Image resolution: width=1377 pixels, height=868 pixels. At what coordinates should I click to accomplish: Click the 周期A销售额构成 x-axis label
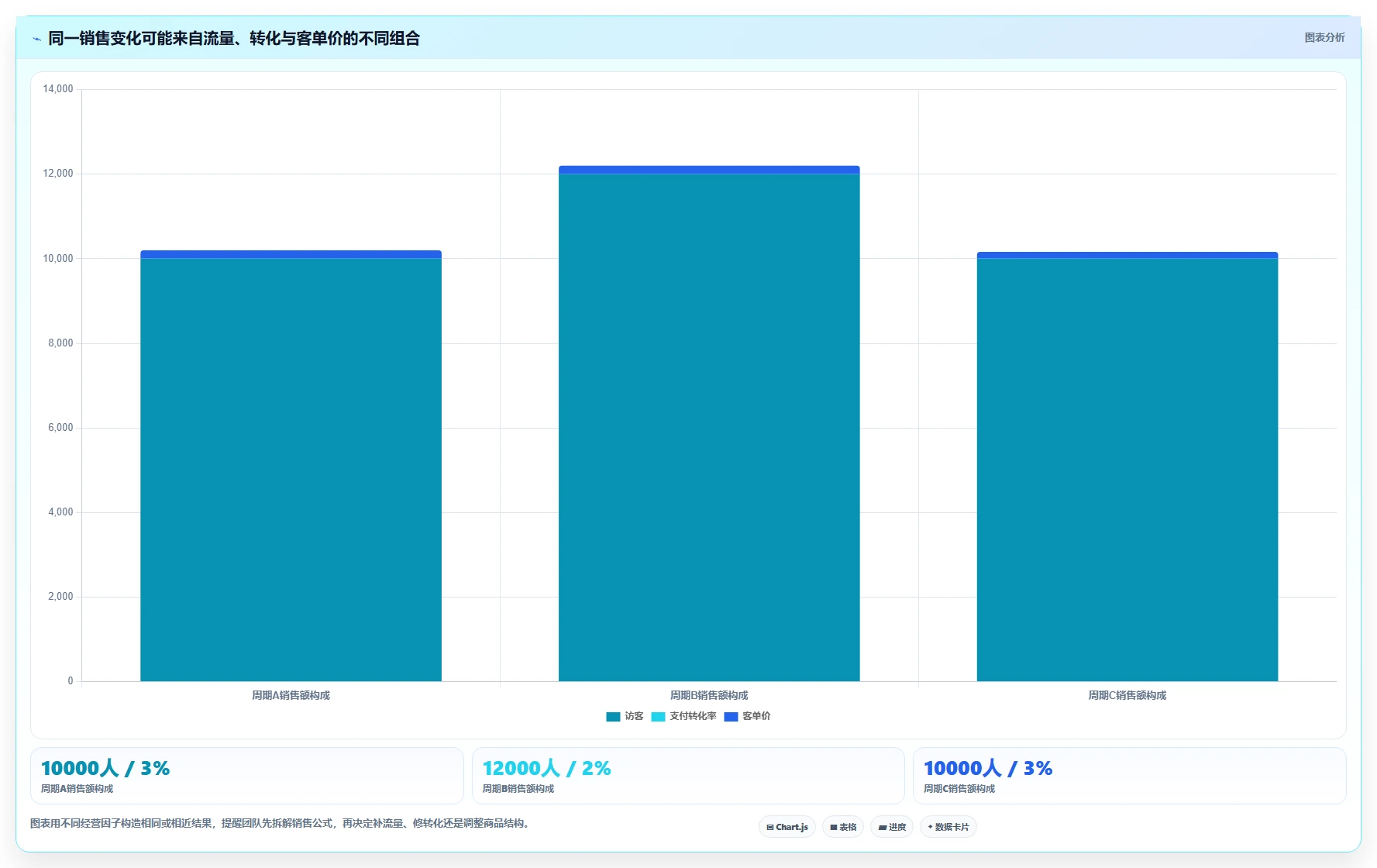[291, 695]
